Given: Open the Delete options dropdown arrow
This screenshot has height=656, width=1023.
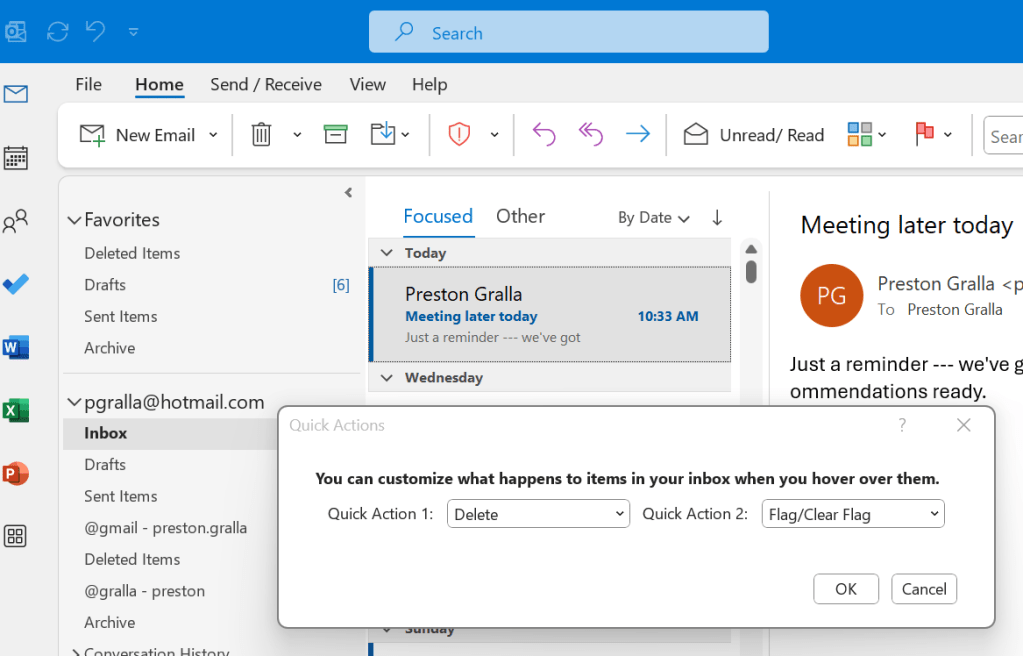Looking at the screenshot, I should [297, 135].
